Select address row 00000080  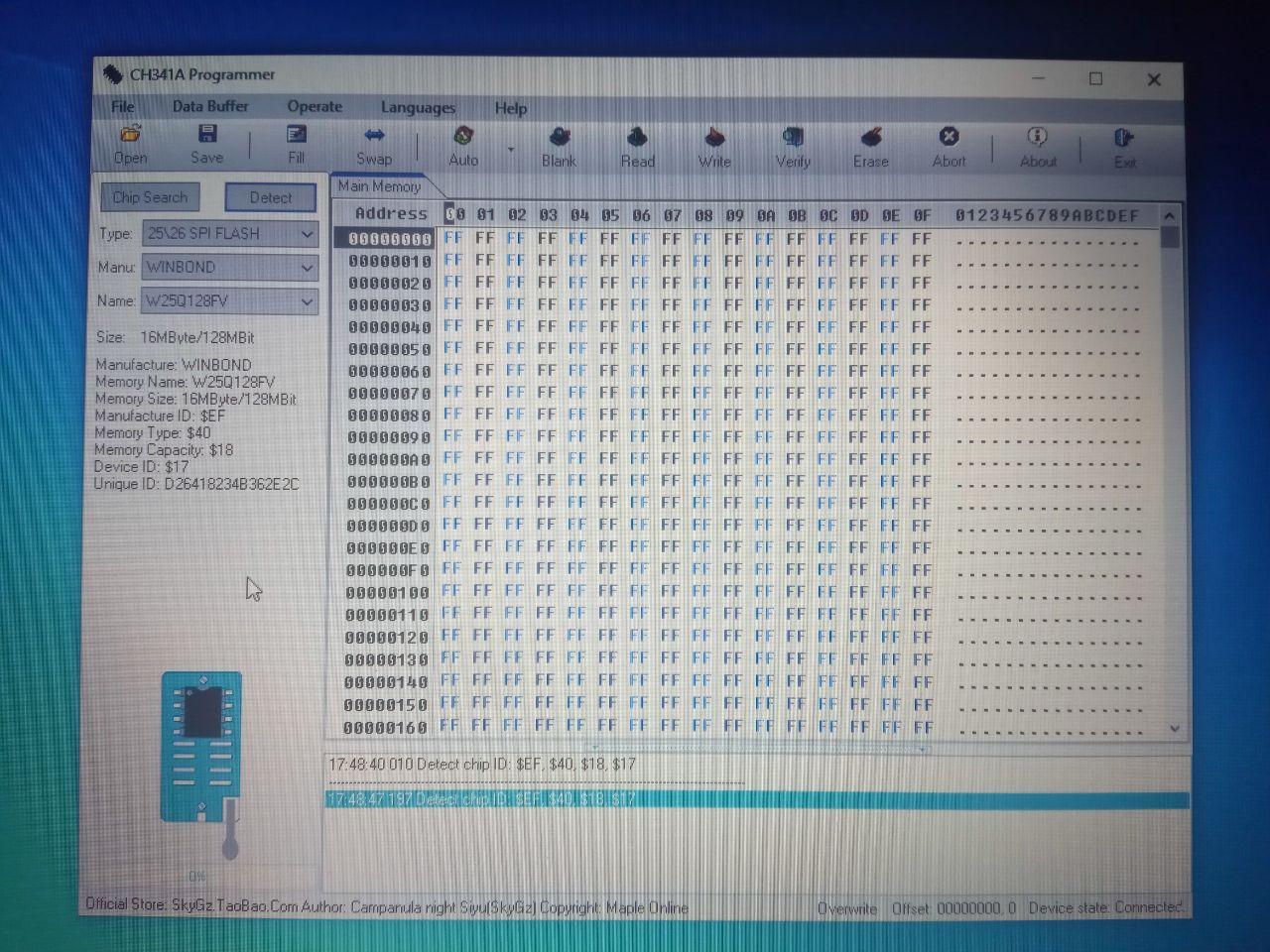coord(389,416)
